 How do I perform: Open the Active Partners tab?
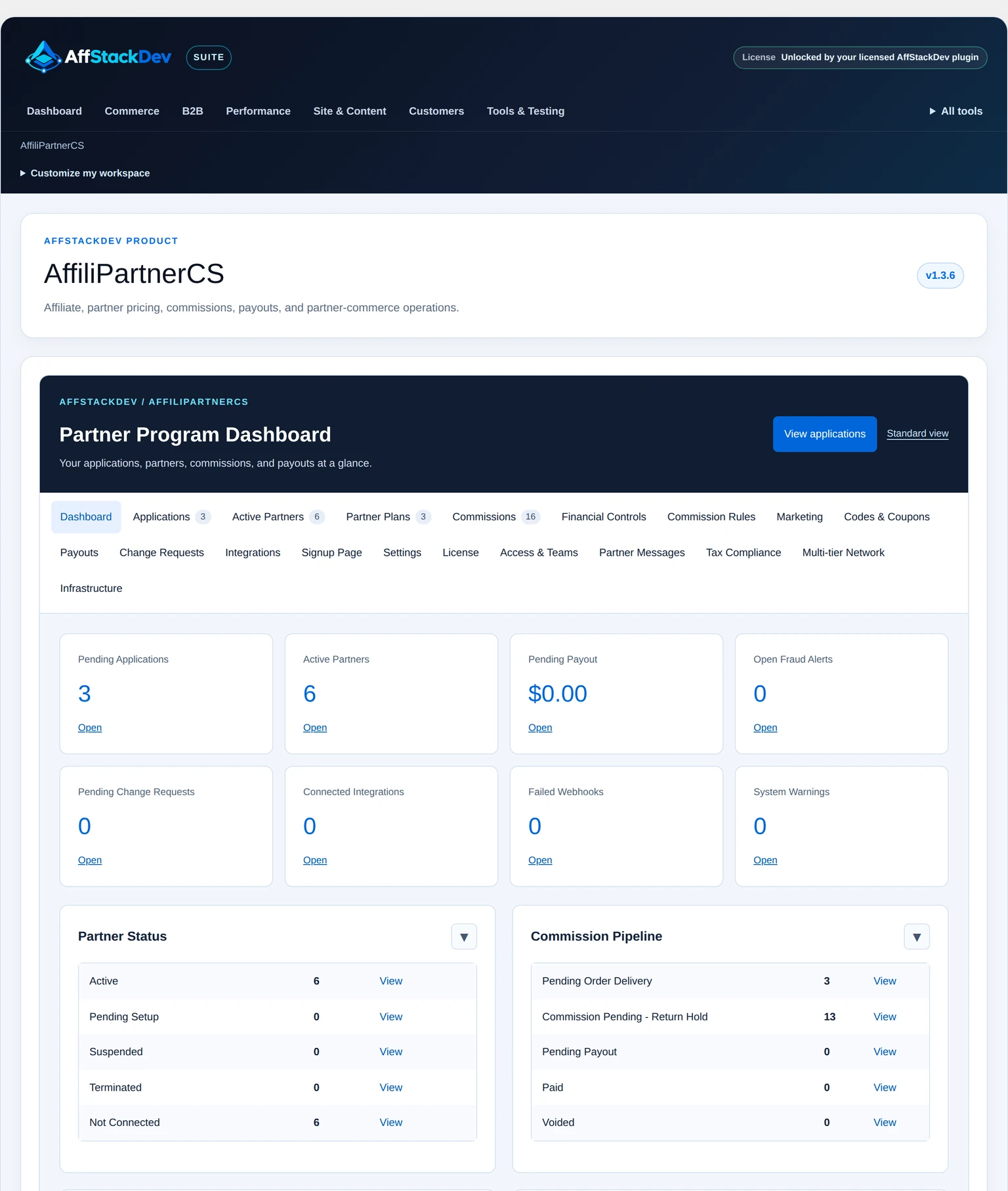click(278, 517)
